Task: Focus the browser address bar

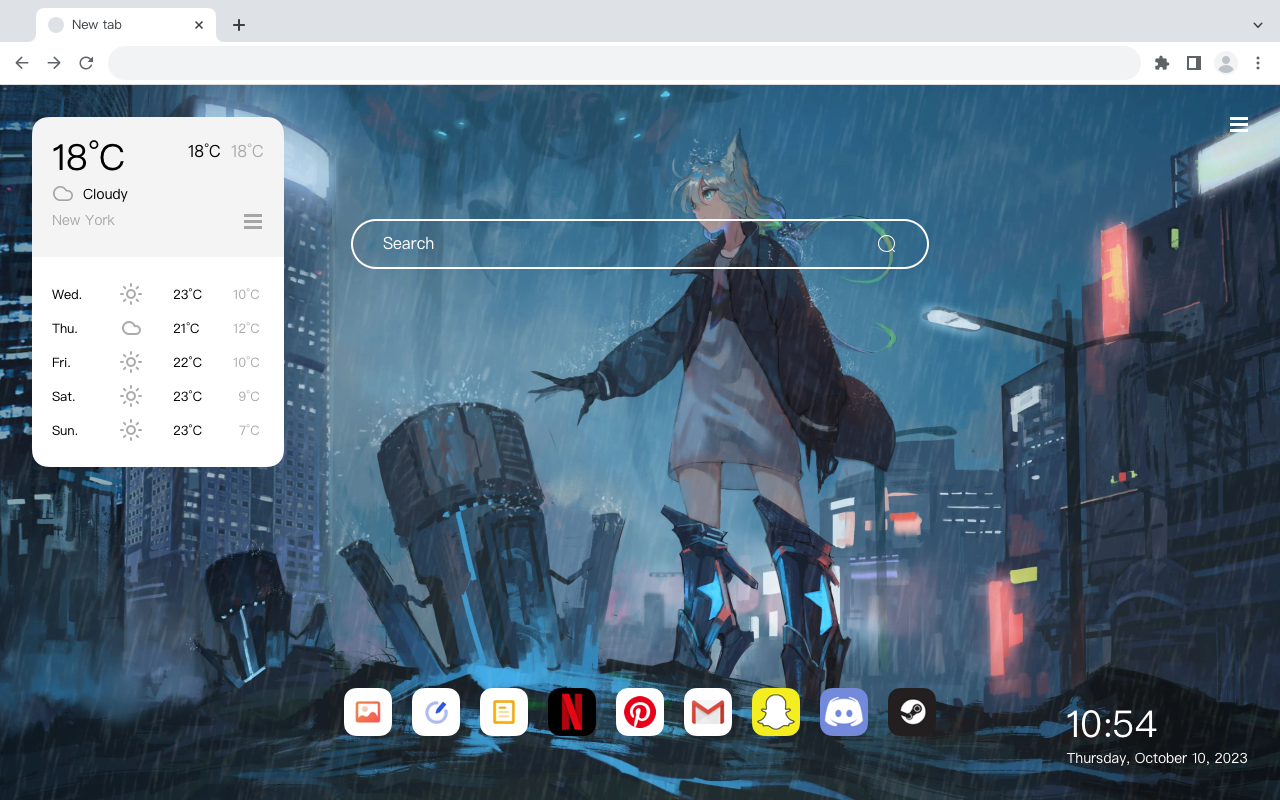Action: (624, 63)
